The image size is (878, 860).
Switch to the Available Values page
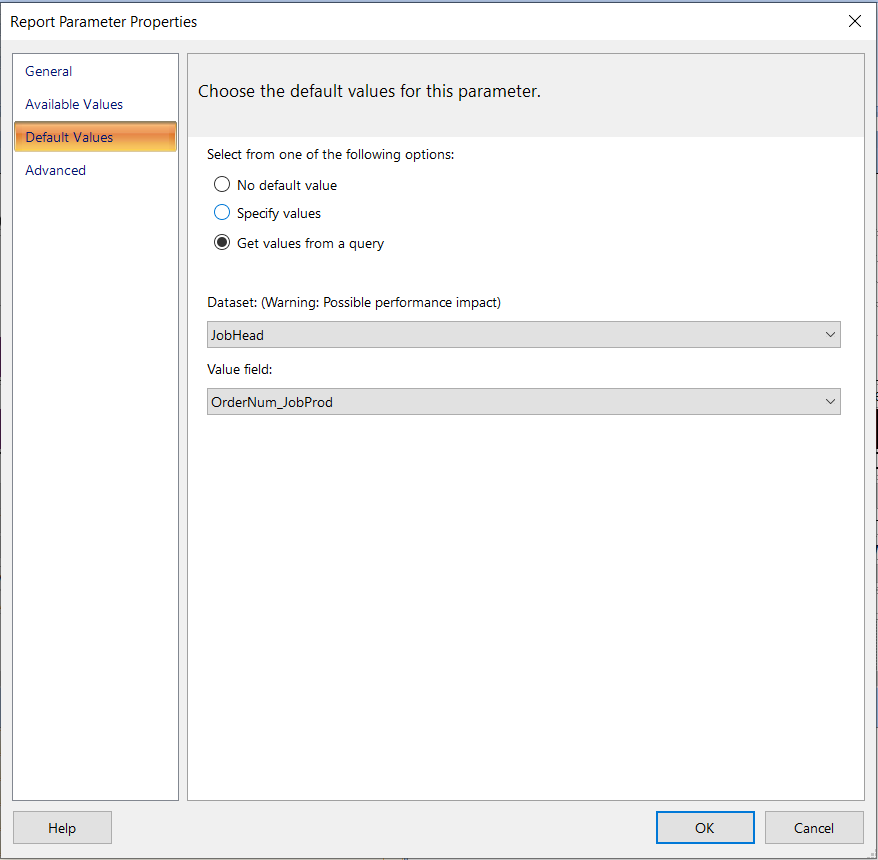point(74,104)
